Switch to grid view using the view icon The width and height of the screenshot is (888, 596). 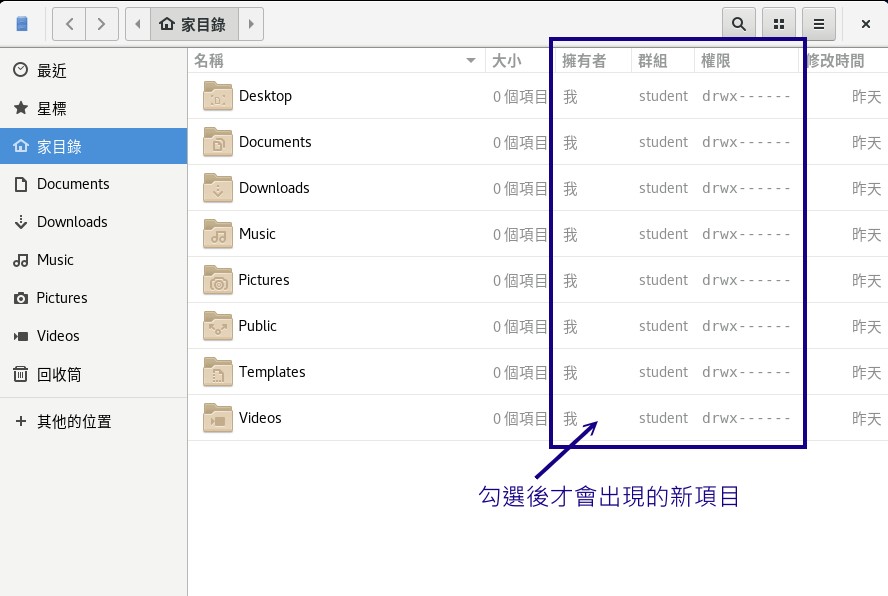tap(779, 23)
